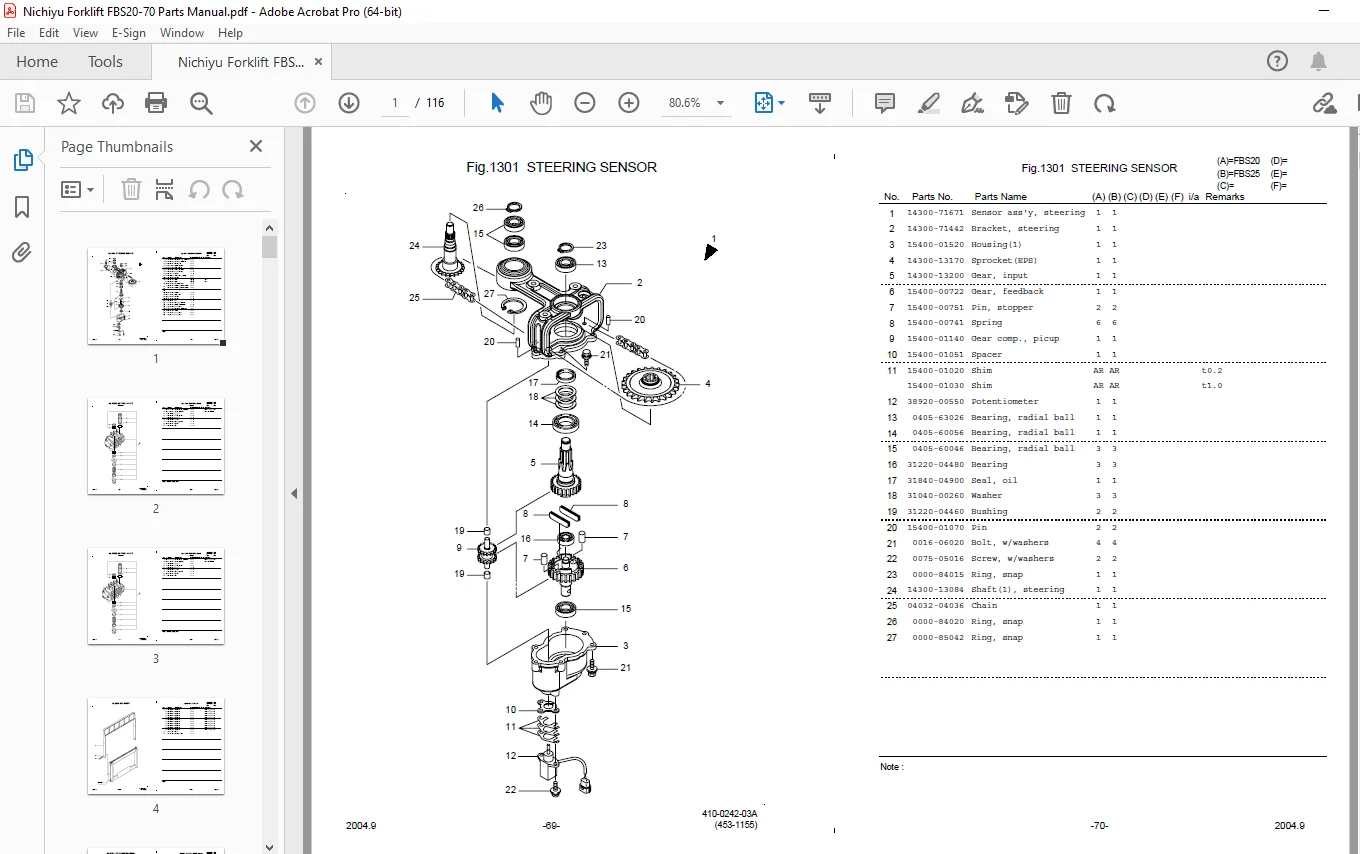Viewport: 1360px width, 854px height.
Task: Open the notifications bell
Action: [1320, 61]
